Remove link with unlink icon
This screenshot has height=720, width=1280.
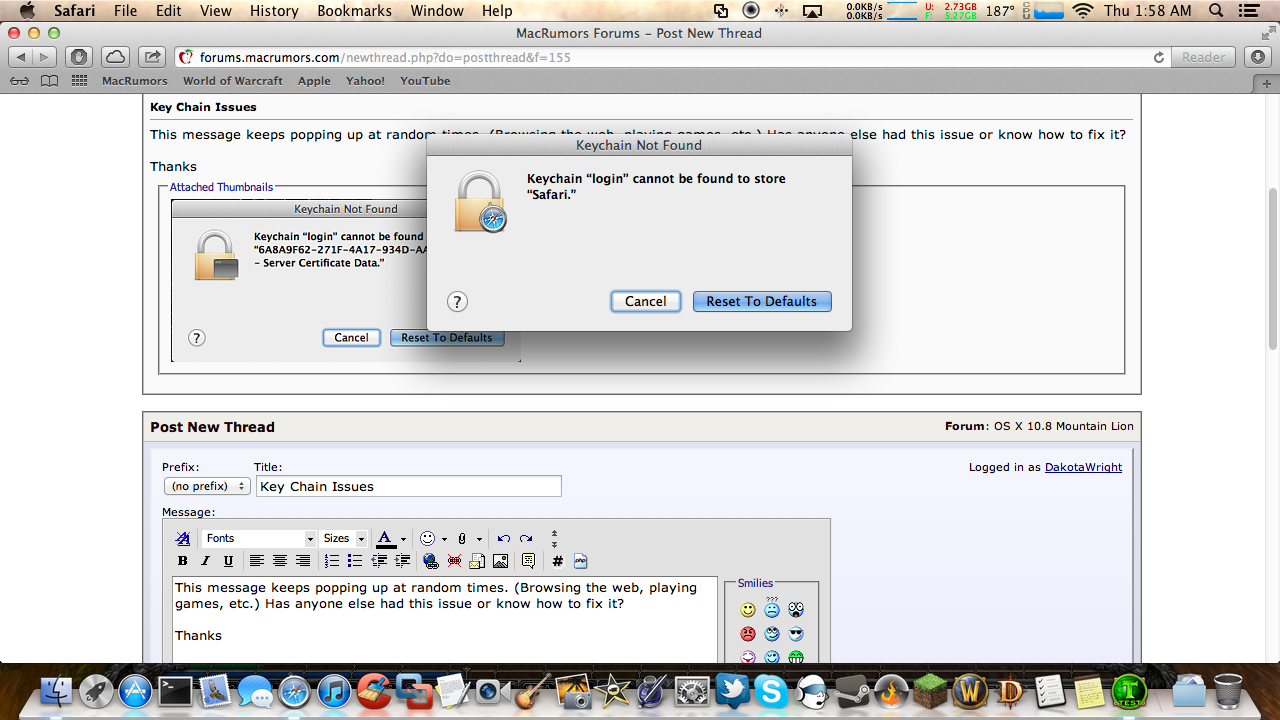455,561
